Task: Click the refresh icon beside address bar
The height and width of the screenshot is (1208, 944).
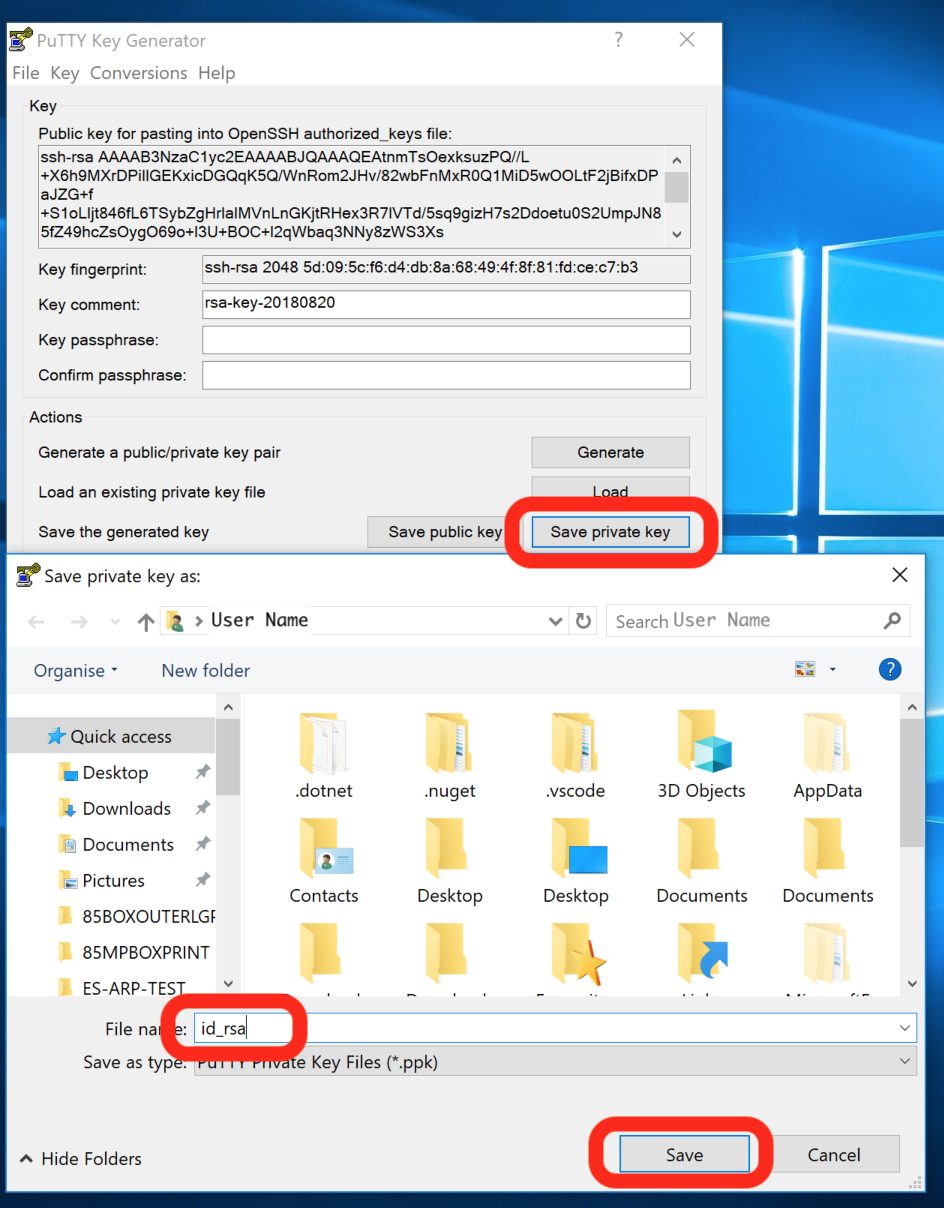Action: (x=584, y=621)
